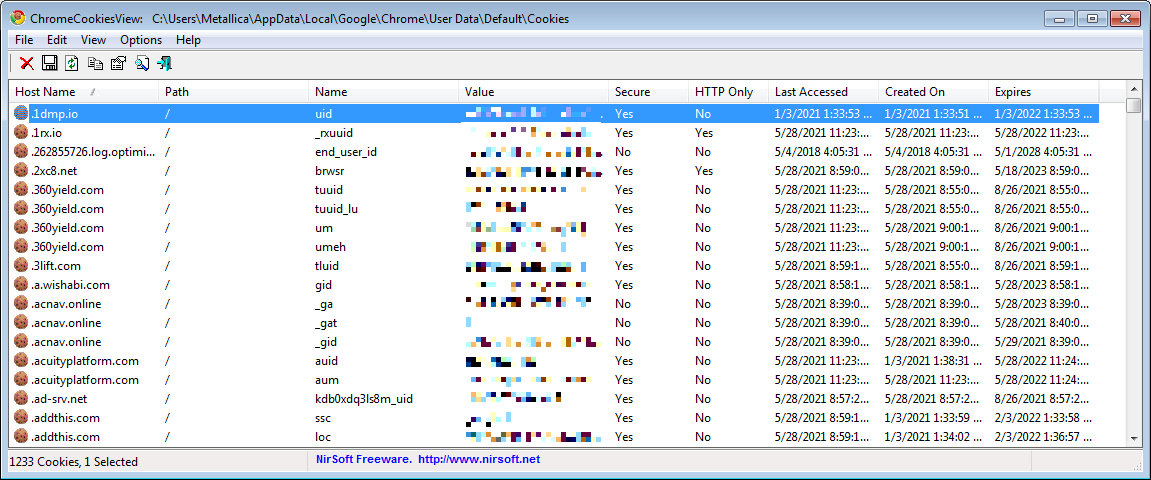This screenshot has height=480, width=1151.
Task: Select the kdb0xdq3ls8m_uid cookie name
Action: pyautogui.click(x=363, y=399)
